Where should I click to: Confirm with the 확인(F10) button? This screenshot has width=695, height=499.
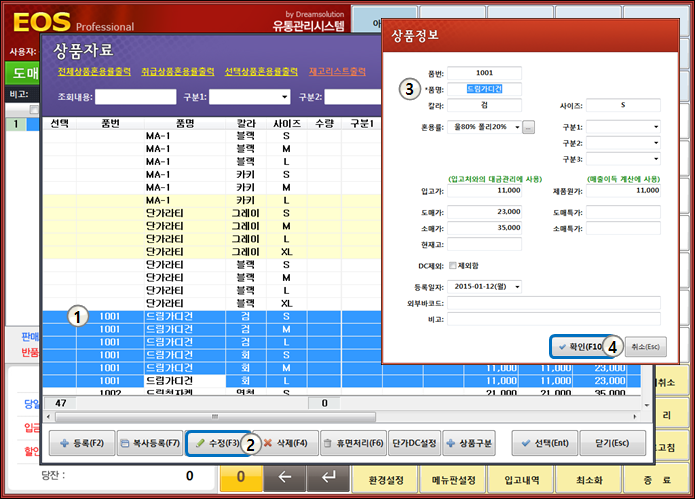(x=581, y=347)
